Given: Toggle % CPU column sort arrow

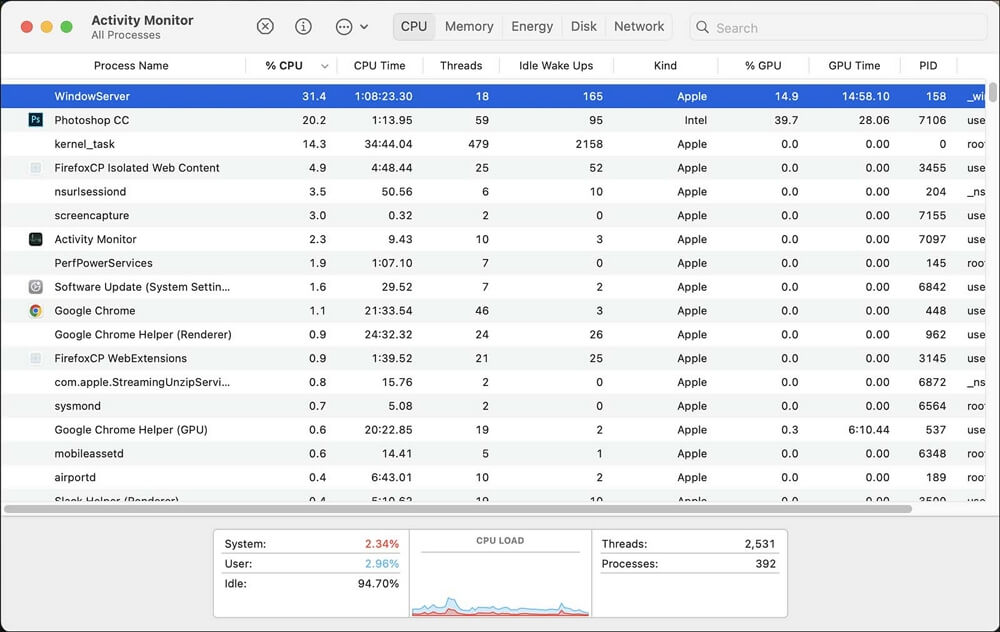Looking at the screenshot, I should point(325,66).
